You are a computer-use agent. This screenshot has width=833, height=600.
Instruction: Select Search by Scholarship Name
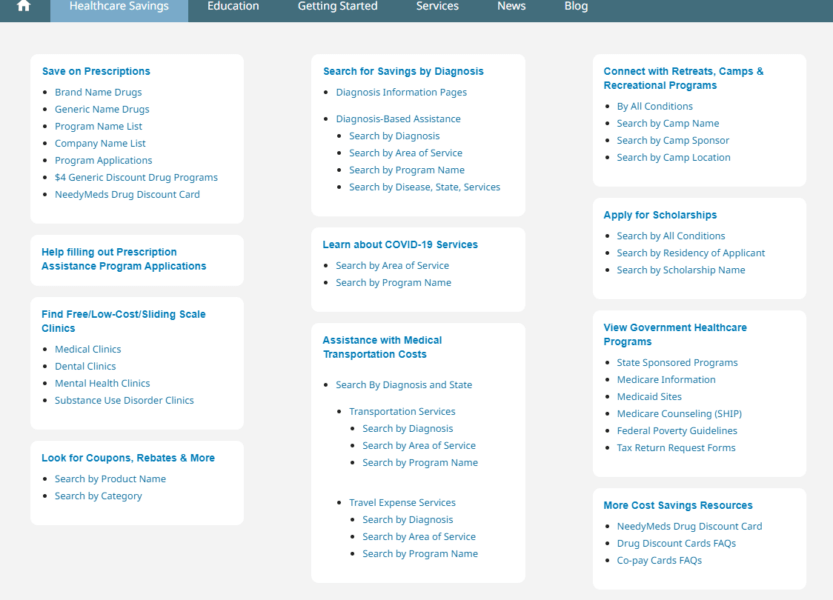click(681, 270)
